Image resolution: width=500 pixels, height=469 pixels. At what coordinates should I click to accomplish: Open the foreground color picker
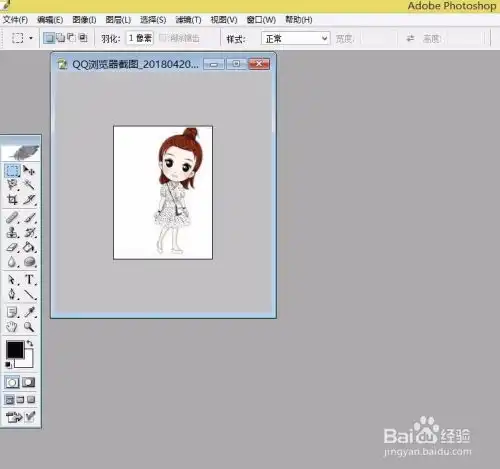(15, 349)
